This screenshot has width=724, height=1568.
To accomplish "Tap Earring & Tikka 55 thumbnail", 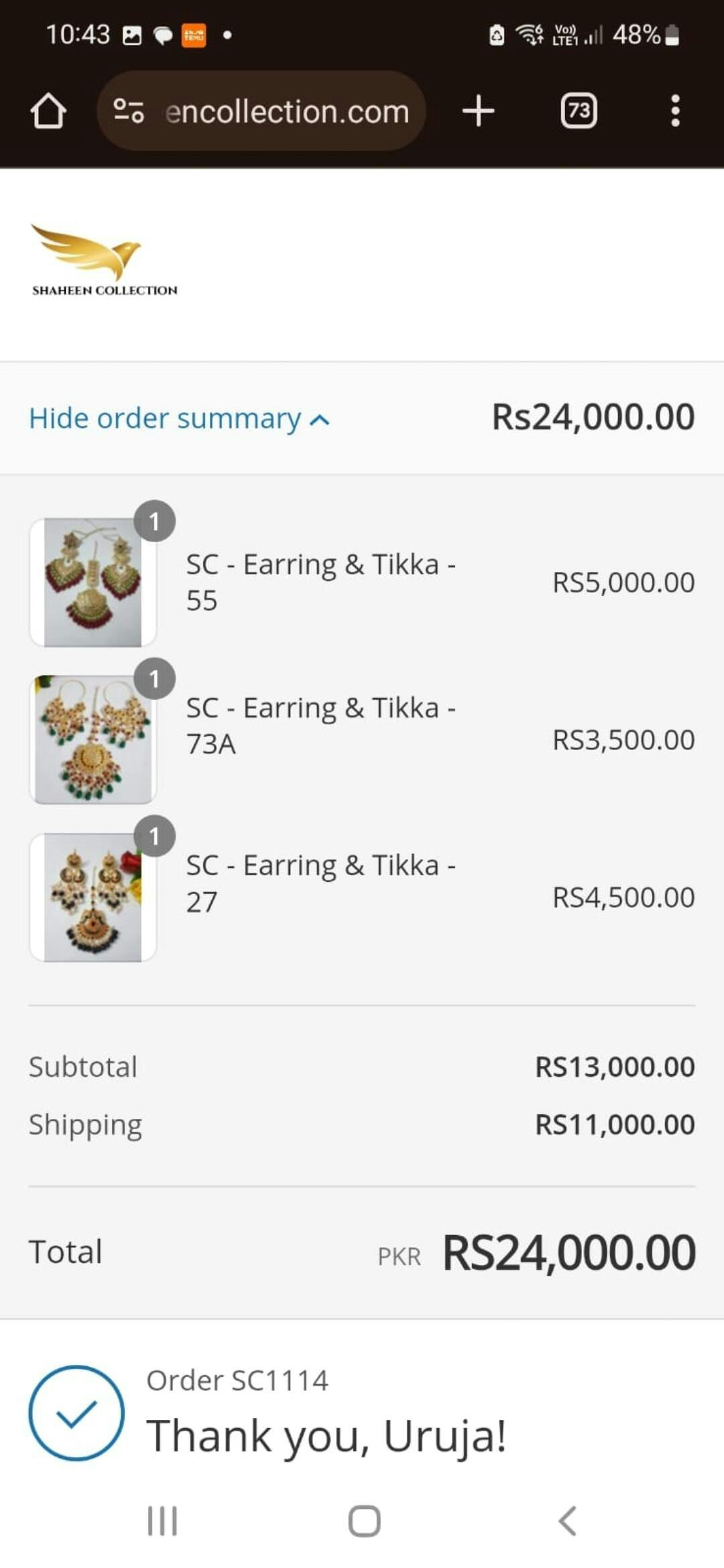I will coord(93,582).
